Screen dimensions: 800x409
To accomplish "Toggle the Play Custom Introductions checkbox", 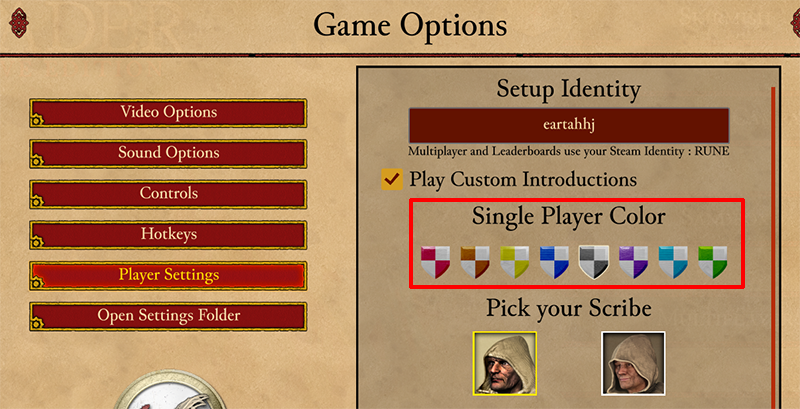I will point(392,180).
